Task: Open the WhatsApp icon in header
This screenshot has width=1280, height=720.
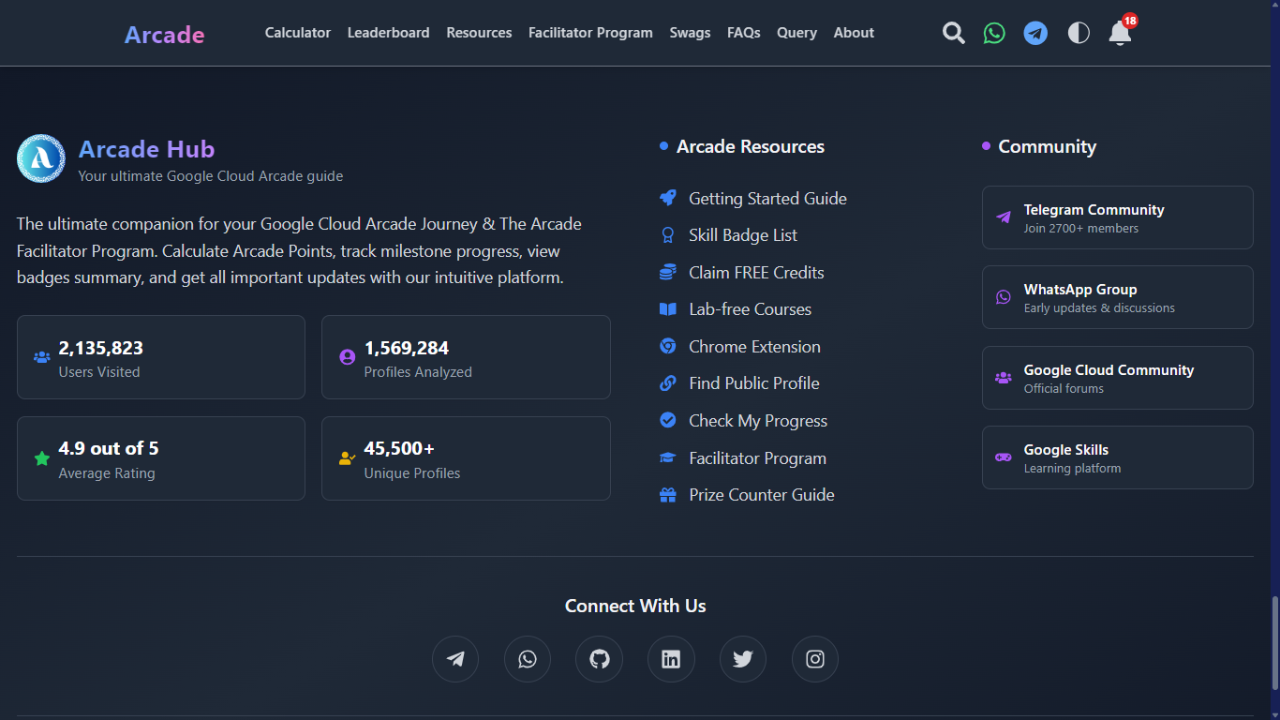Action: (994, 33)
